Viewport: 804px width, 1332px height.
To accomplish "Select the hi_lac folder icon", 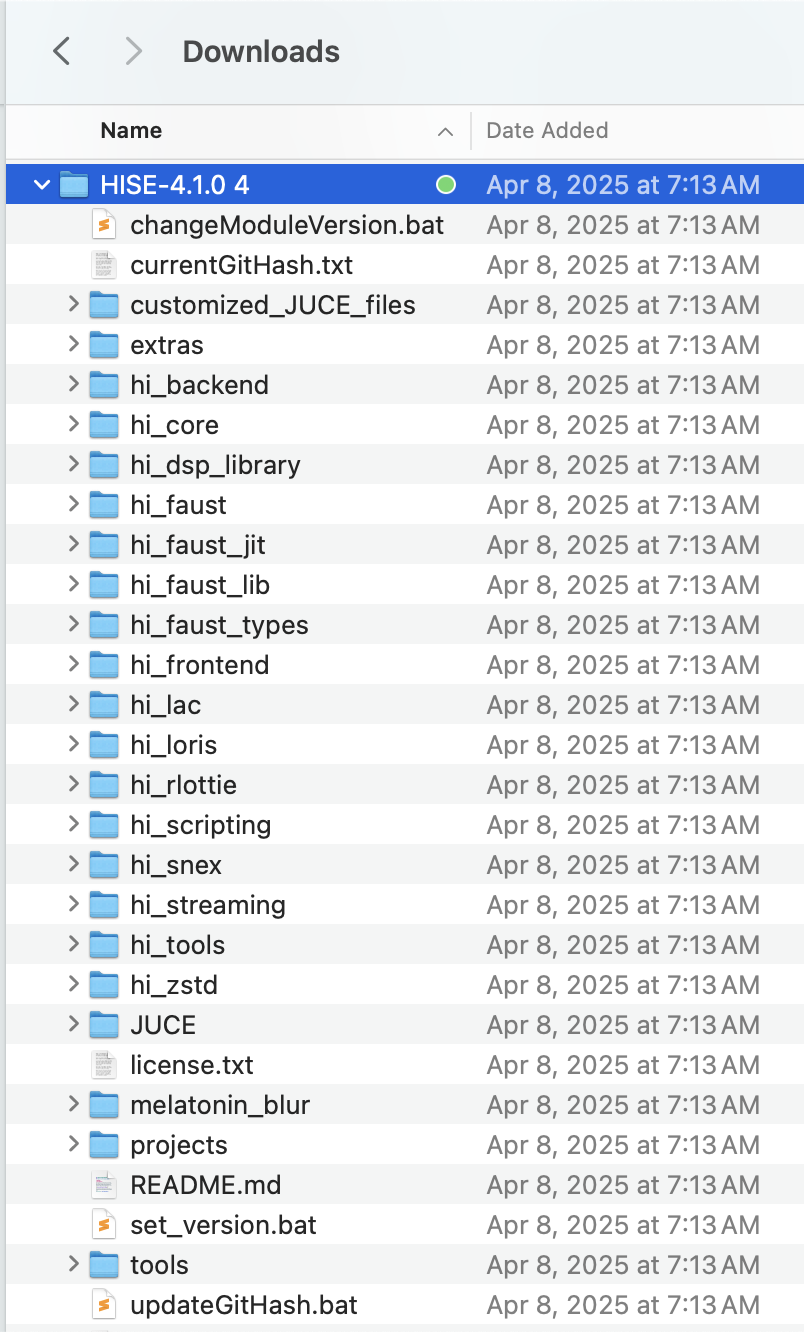I will [x=104, y=705].
